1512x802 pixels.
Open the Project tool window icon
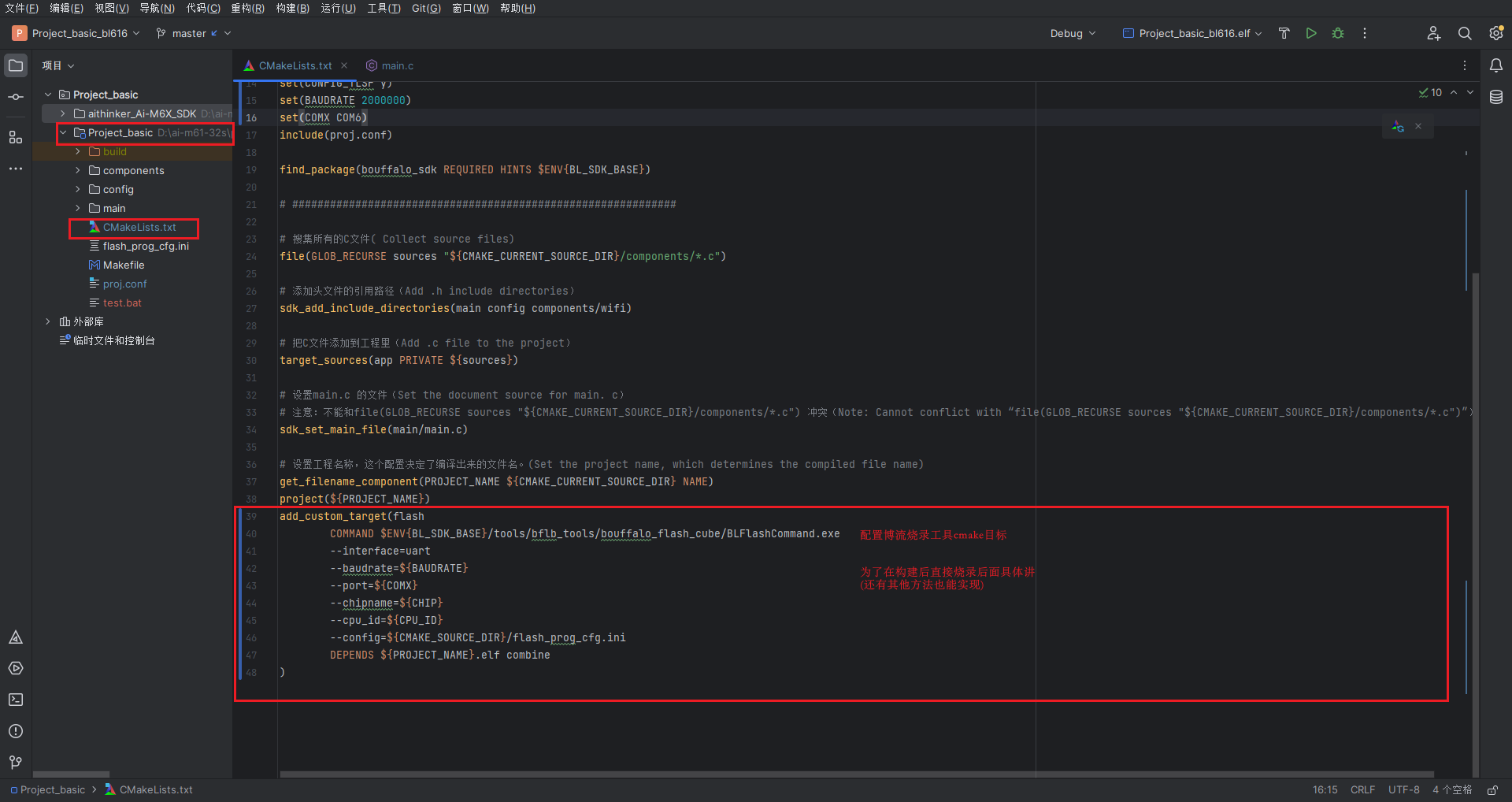point(16,65)
